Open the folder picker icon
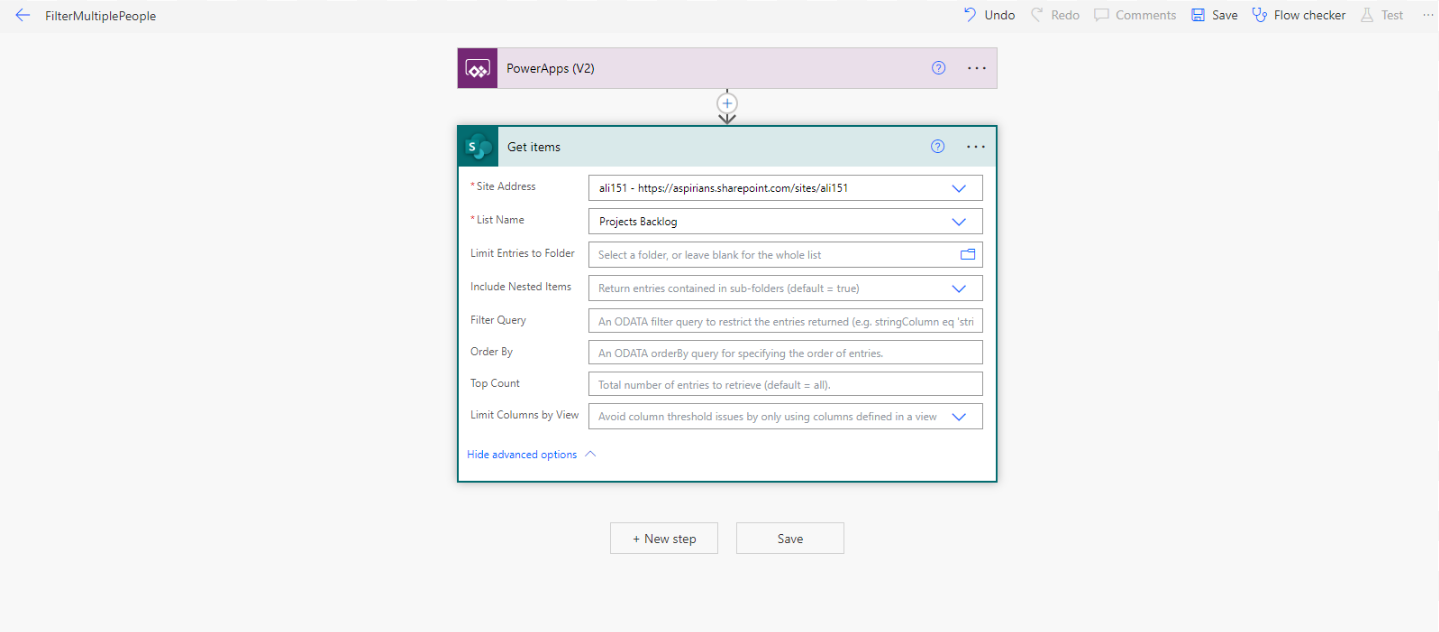The image size is (1439, 632). [967, 255]
